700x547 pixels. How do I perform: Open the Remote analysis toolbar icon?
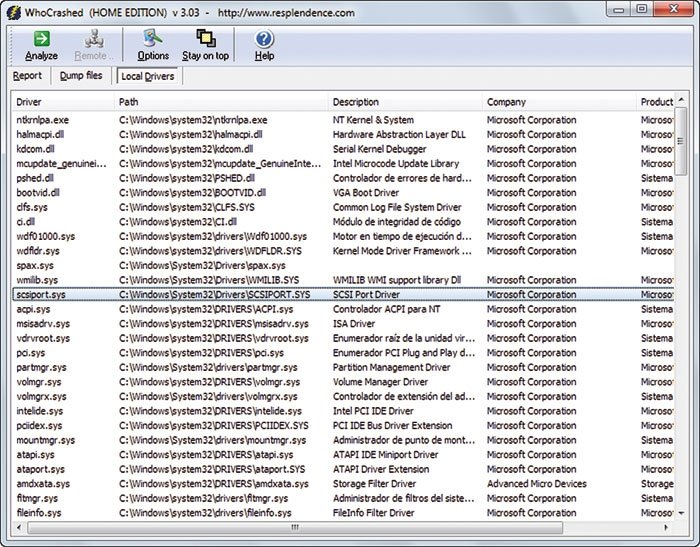(94, 45)
